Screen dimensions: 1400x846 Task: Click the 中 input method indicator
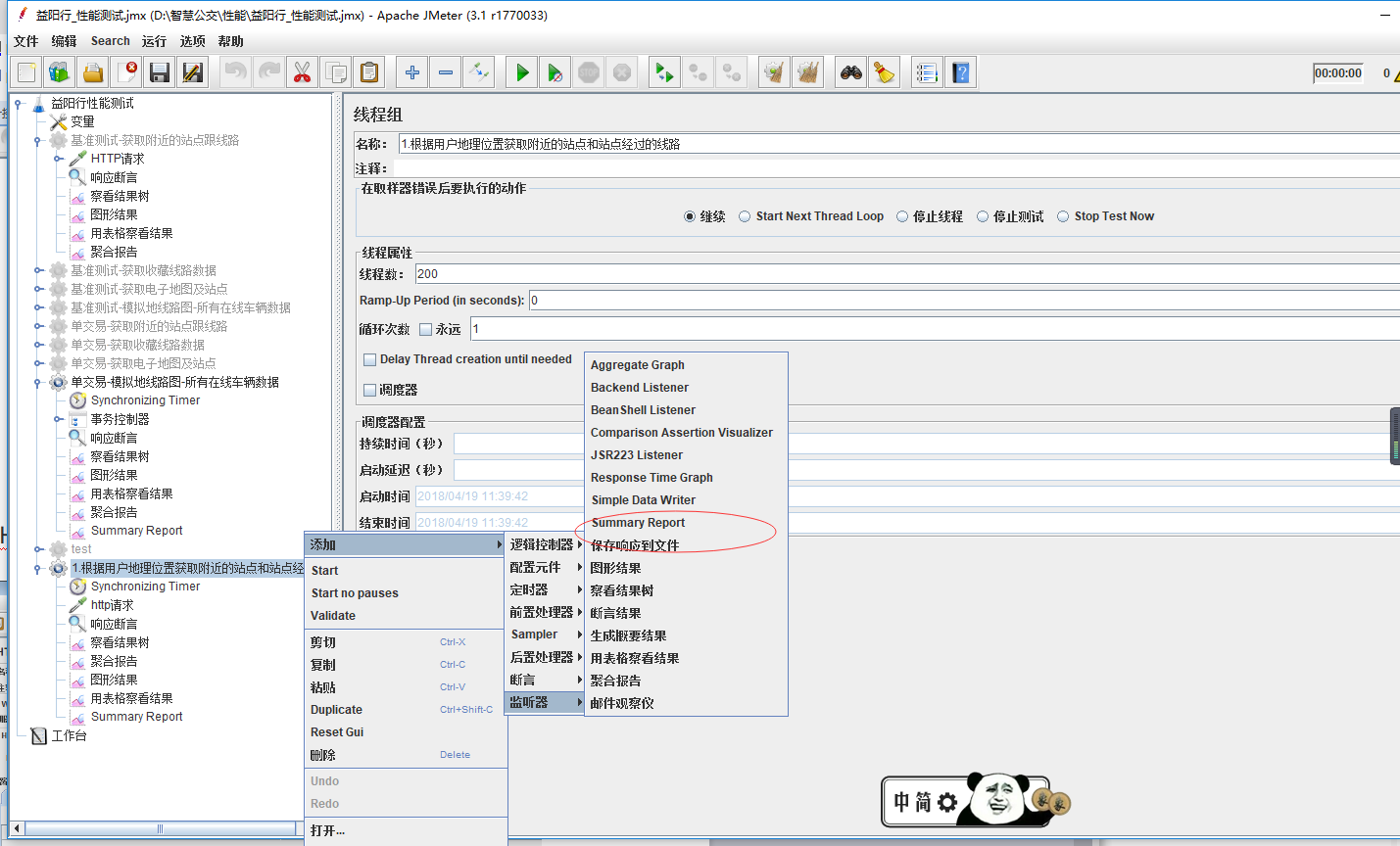point(901,803)
